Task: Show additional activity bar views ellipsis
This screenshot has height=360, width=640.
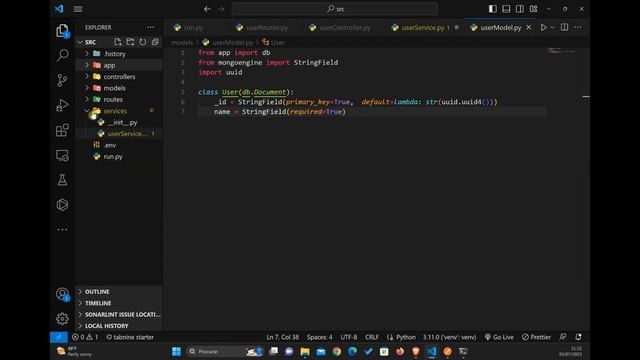Action: (62, 229)
